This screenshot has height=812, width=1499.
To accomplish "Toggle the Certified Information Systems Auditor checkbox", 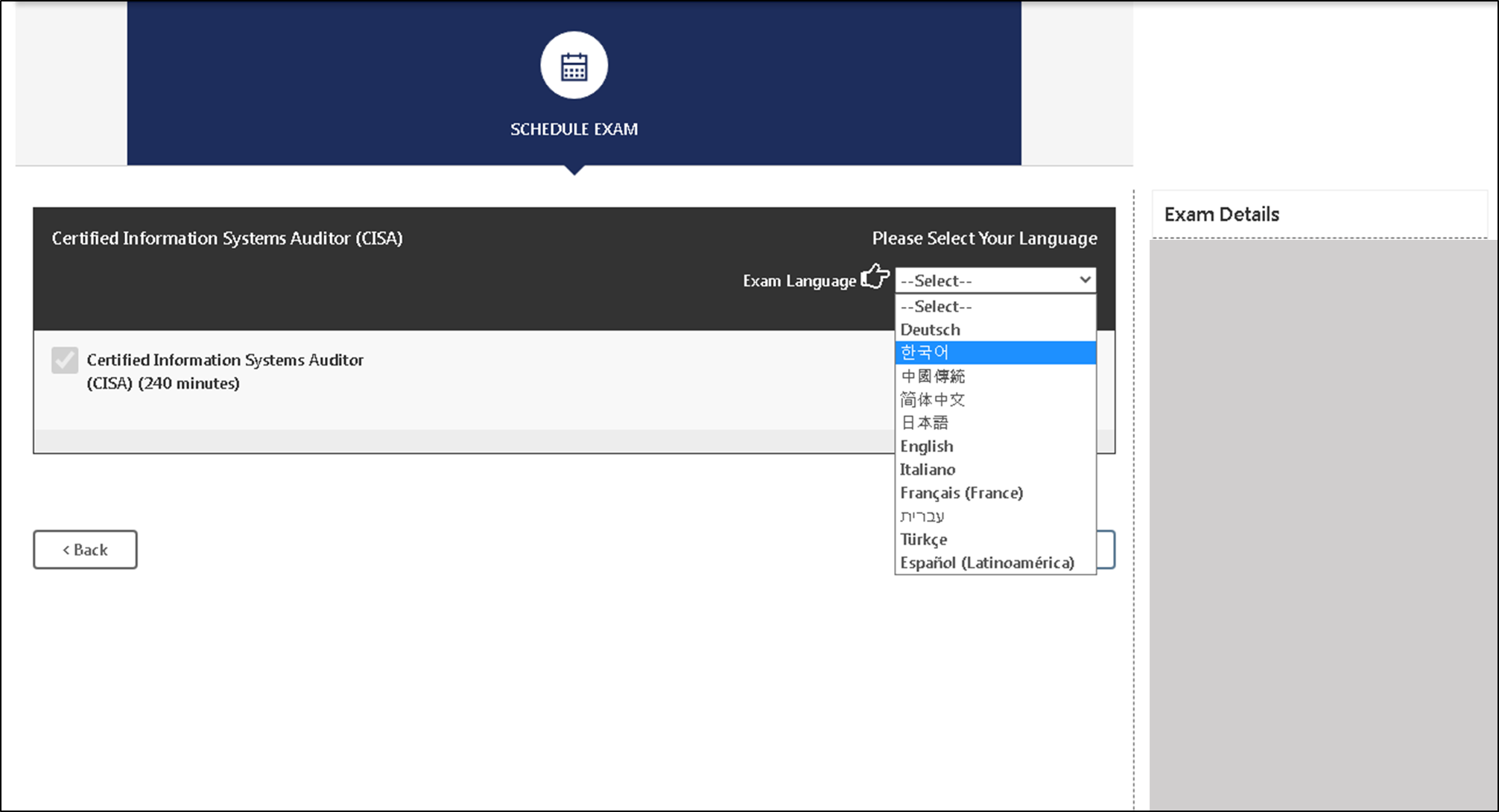I will (x=65, y=360).
